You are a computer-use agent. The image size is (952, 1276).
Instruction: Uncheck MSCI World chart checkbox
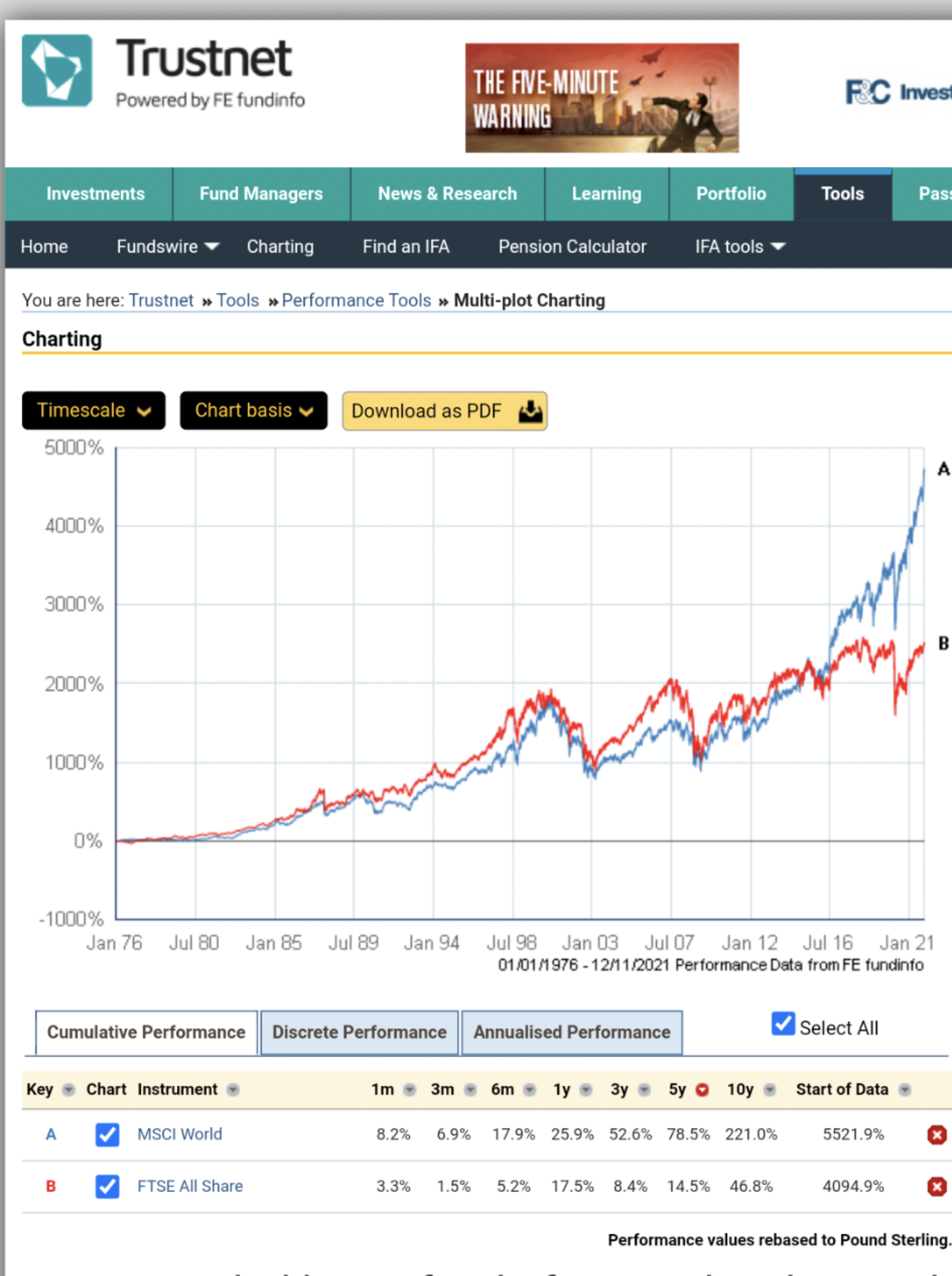(107, 1135)
